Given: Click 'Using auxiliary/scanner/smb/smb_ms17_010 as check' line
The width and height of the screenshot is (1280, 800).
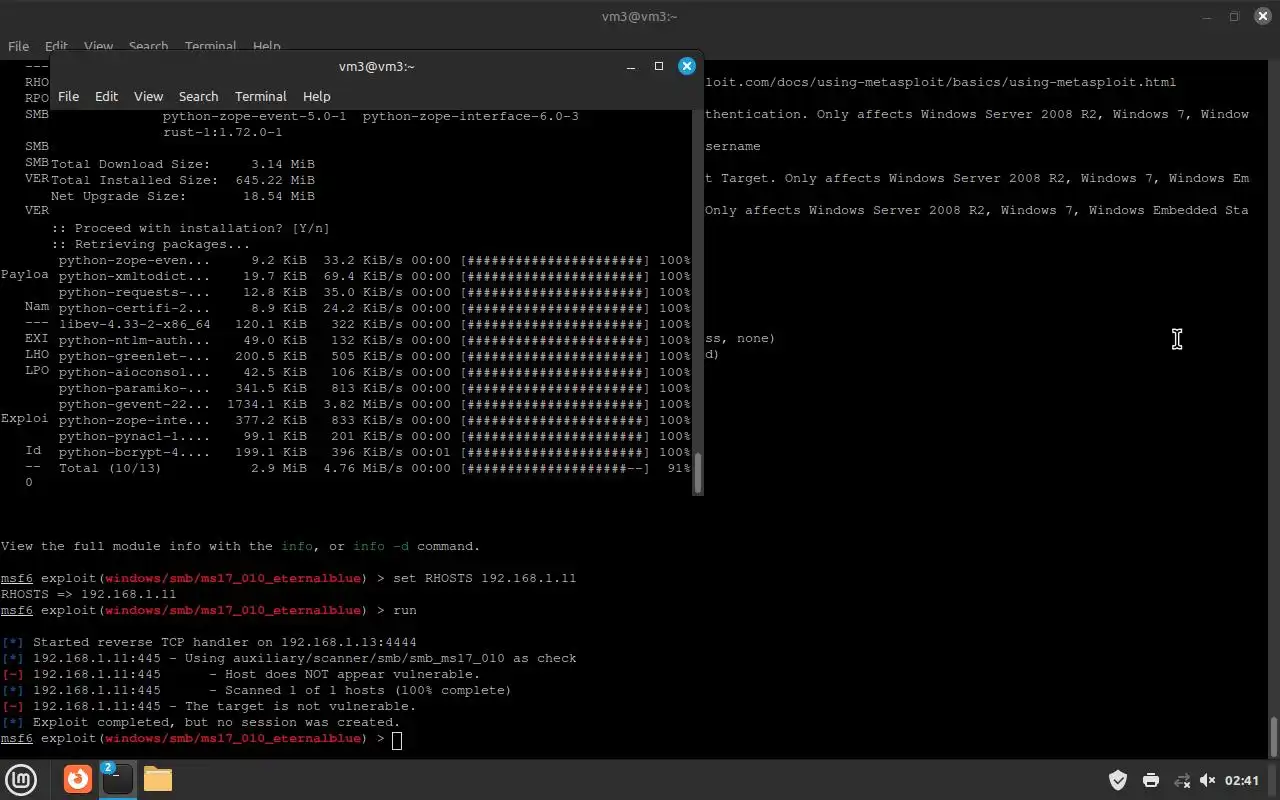Looking at the screenshot, I should click(x=288, y=658).
